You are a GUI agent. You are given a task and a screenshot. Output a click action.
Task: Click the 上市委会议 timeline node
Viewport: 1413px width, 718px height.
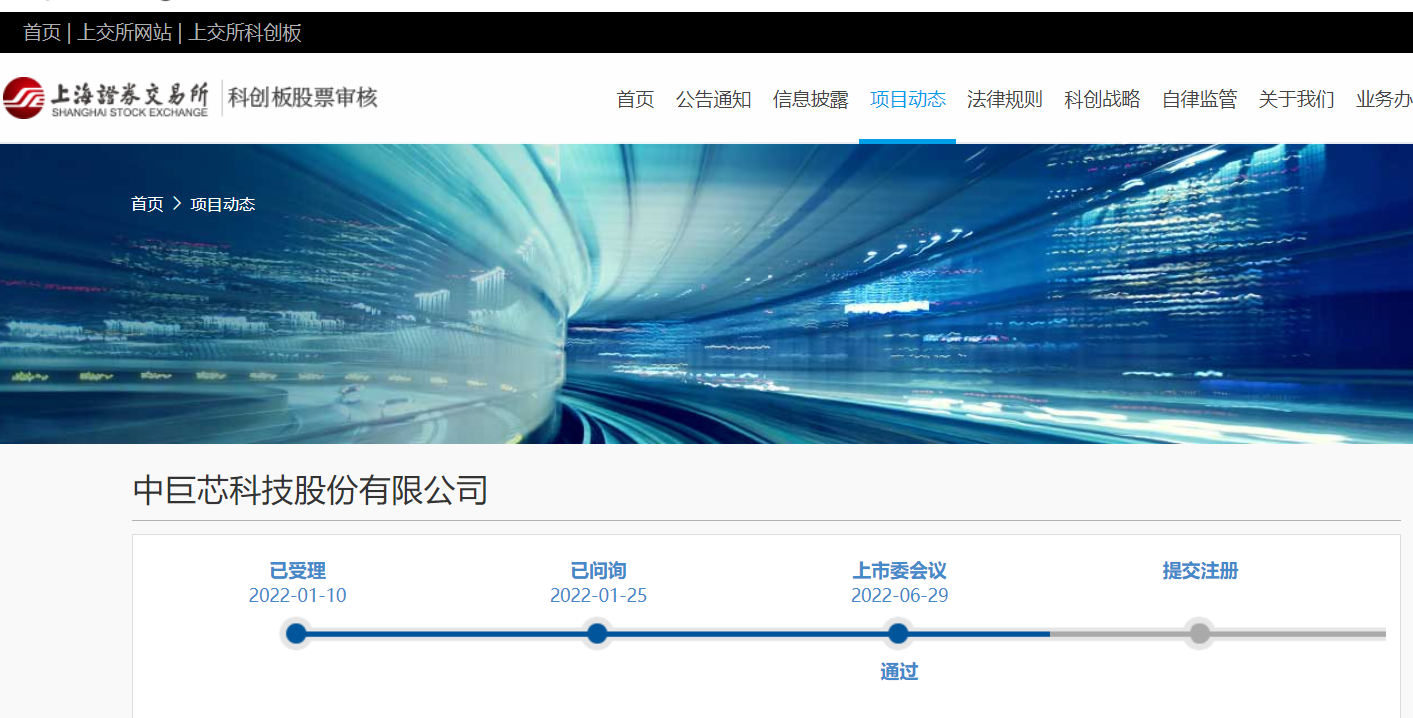click(x=898, y=633)
